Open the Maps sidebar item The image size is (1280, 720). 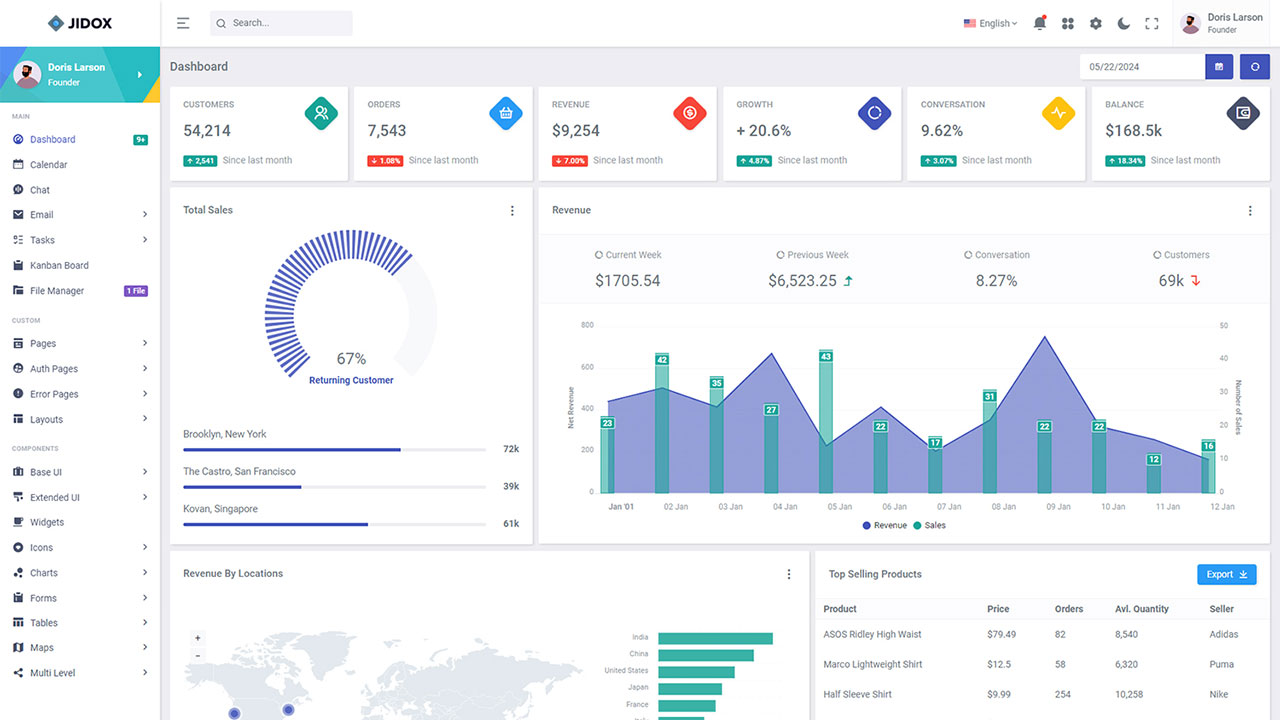pyautogui.click(x=80, y=648)
